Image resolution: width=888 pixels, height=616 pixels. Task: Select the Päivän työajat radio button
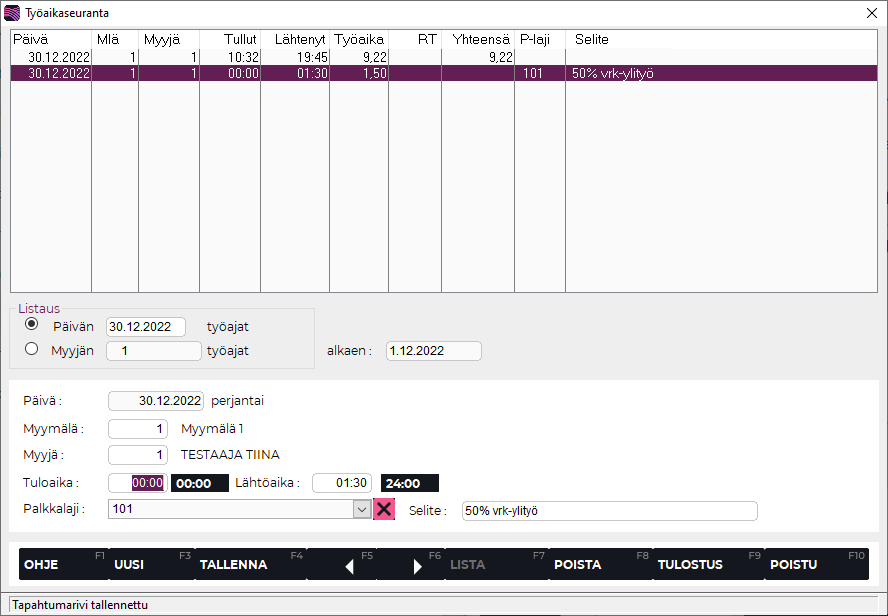click(x=32, y=325)
